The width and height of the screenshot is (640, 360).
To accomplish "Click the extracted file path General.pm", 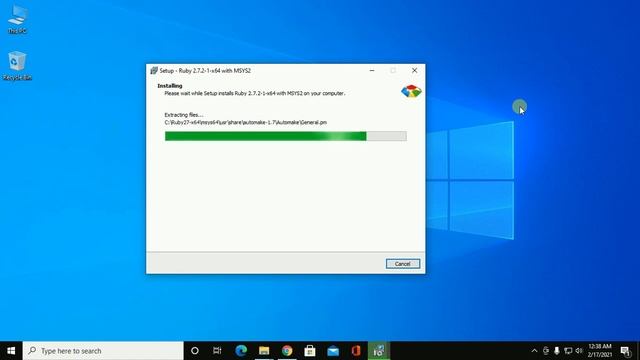I will tap(246, 122).
